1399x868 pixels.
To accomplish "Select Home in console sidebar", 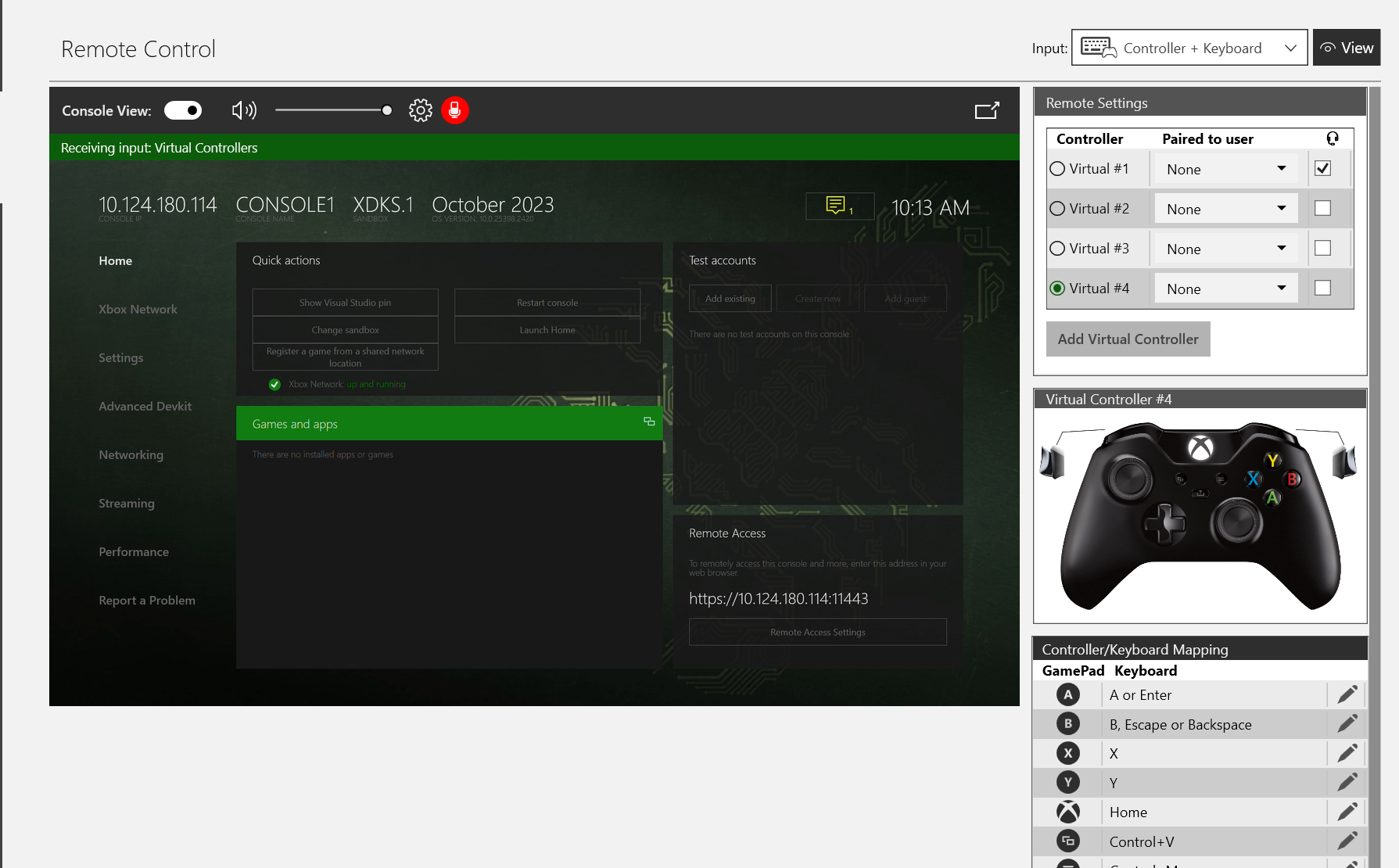I will click(116, 261).
